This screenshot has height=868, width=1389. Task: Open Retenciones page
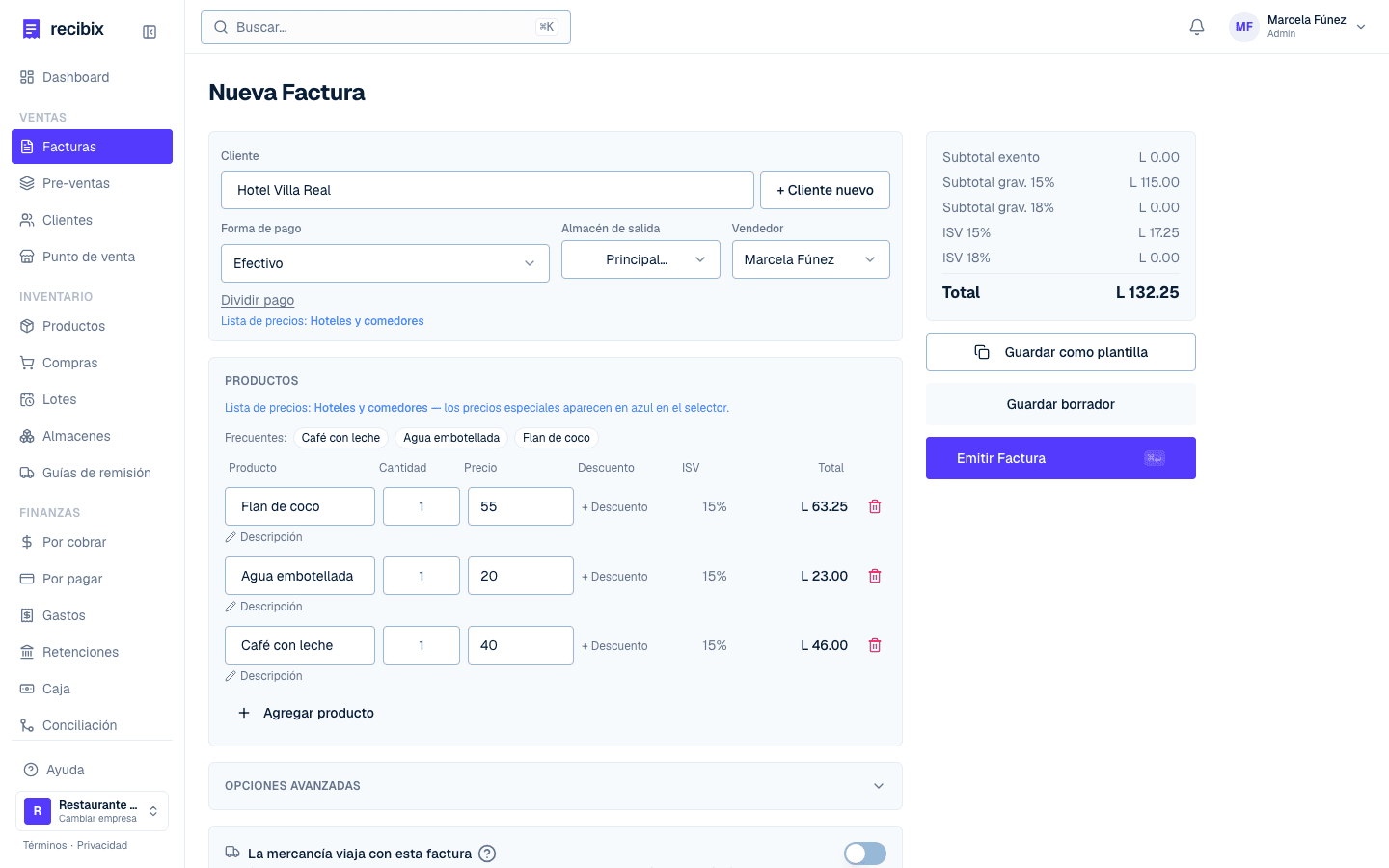[92, 652]
